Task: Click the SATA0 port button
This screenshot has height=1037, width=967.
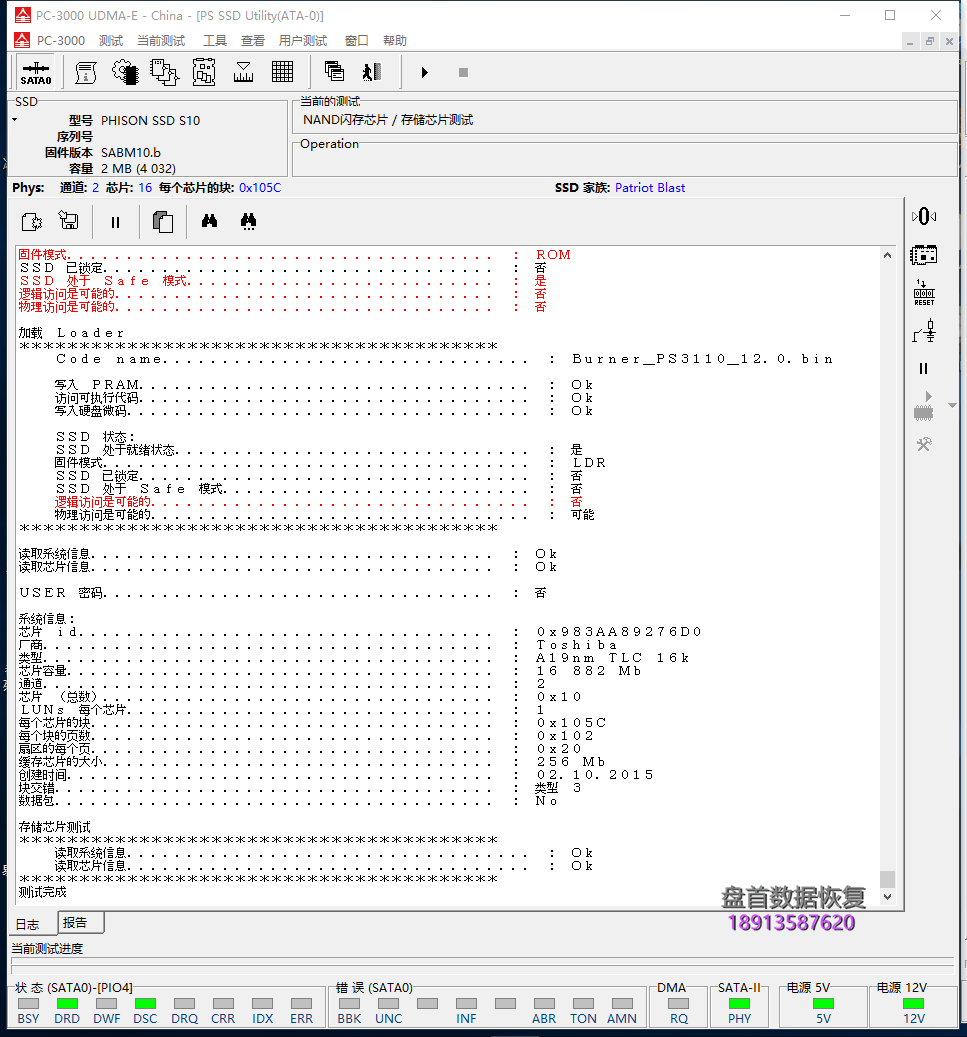Action: (x=36, y=73)
